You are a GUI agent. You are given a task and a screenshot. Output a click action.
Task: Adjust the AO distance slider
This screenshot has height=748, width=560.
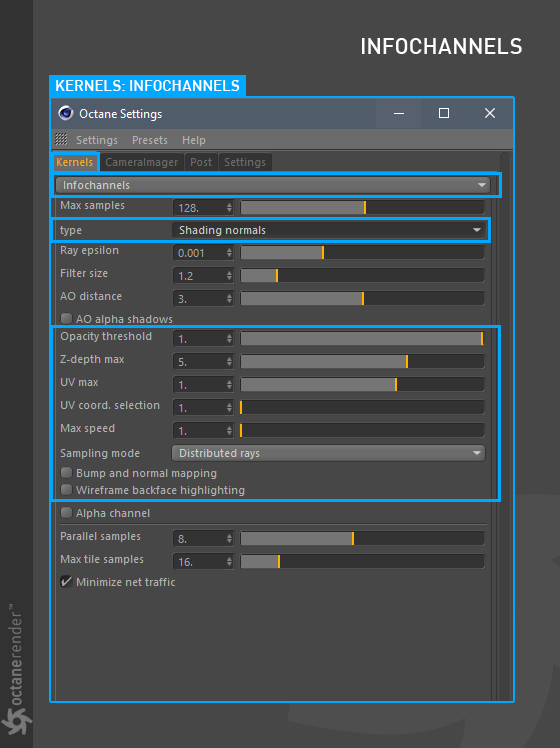(x=363, y=299)
